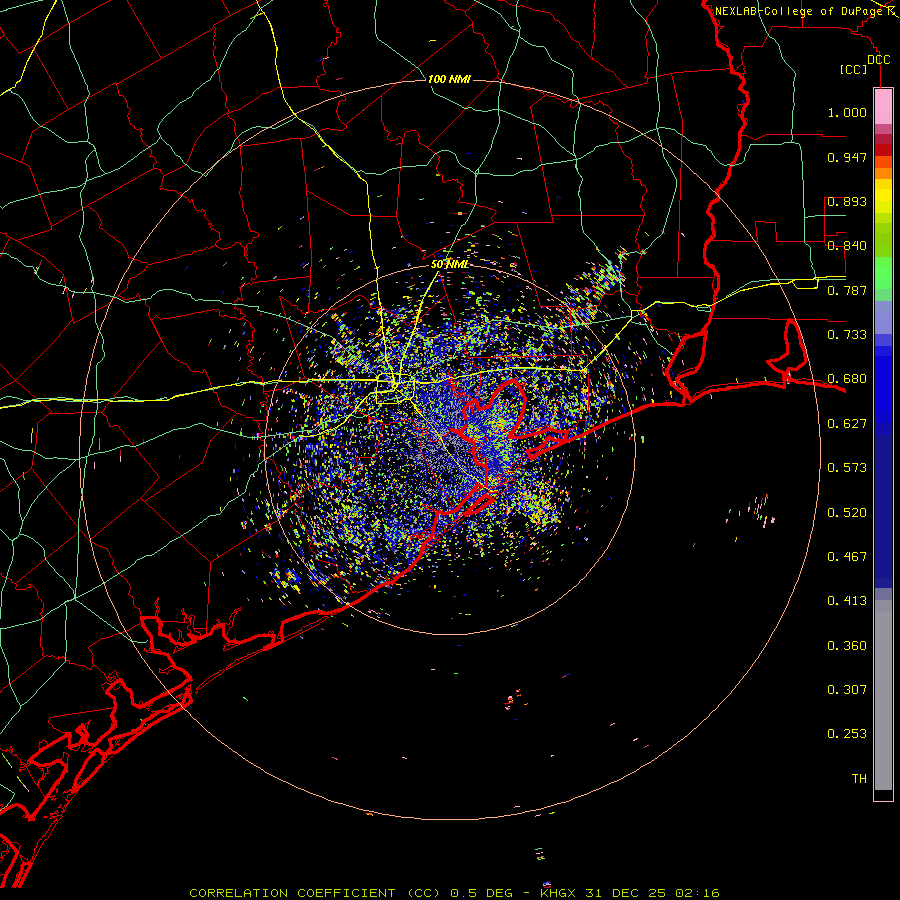
Task: Click the 0.893 scale value
Action: pyautogui.click(x=847, y=201)
